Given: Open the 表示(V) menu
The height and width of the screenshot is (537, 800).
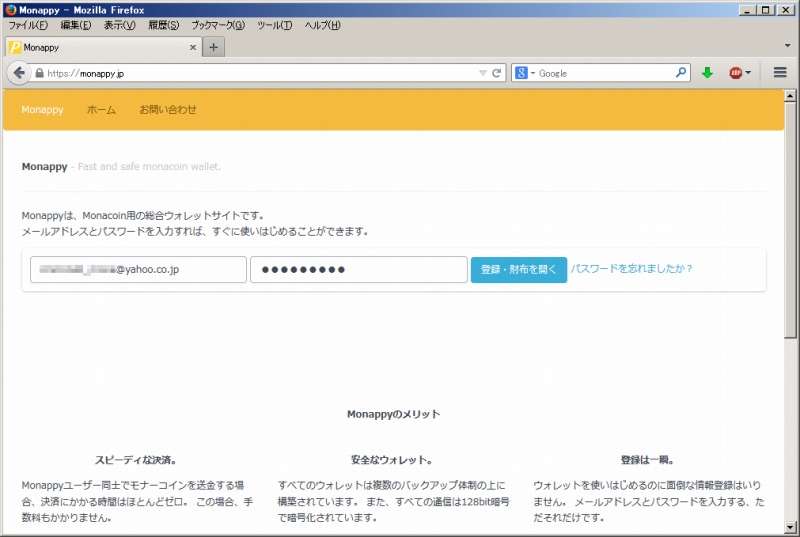Looking at the screenshot, I should click(120, 25).
